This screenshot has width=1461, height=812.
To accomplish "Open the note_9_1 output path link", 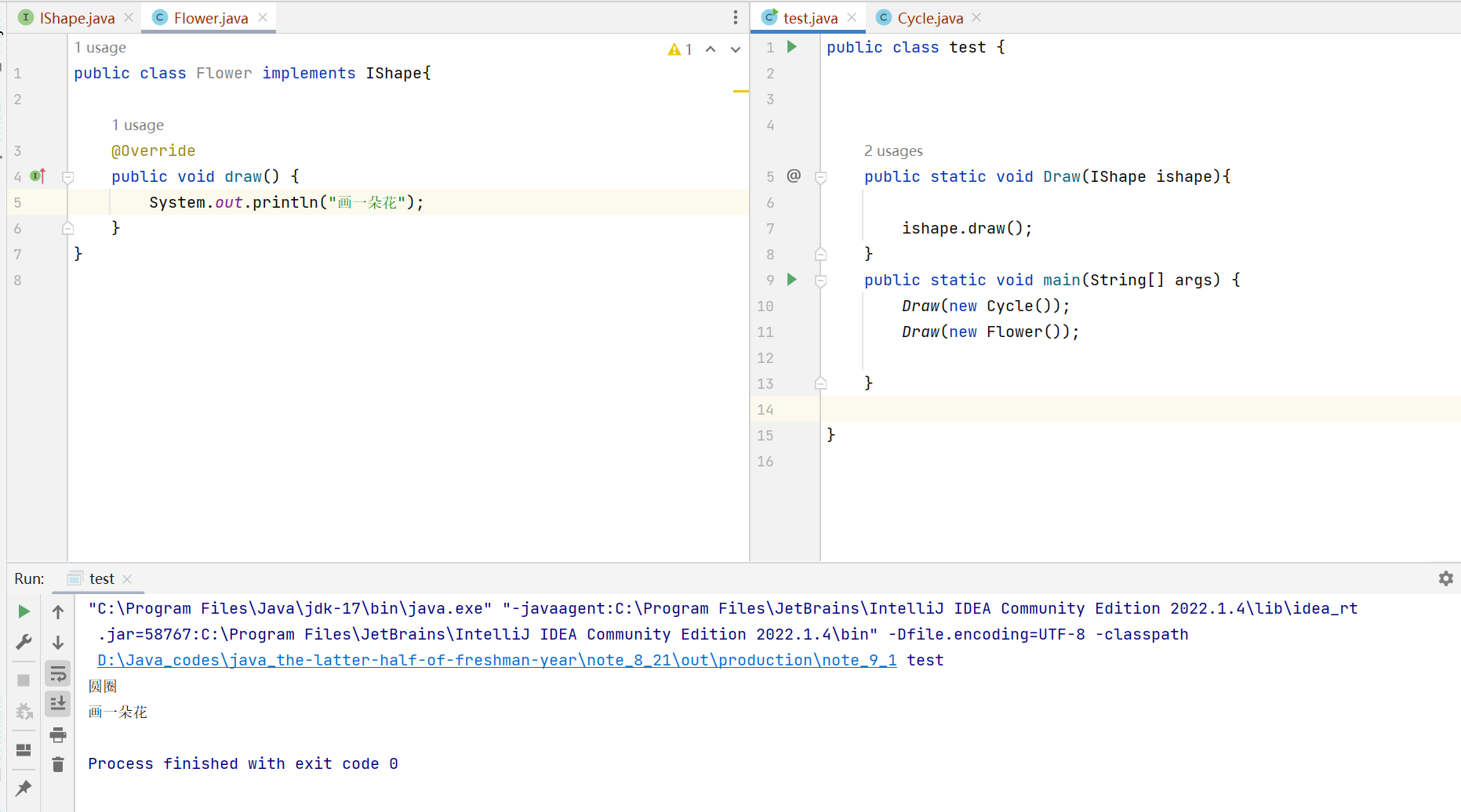I will (x=497, y=660).
